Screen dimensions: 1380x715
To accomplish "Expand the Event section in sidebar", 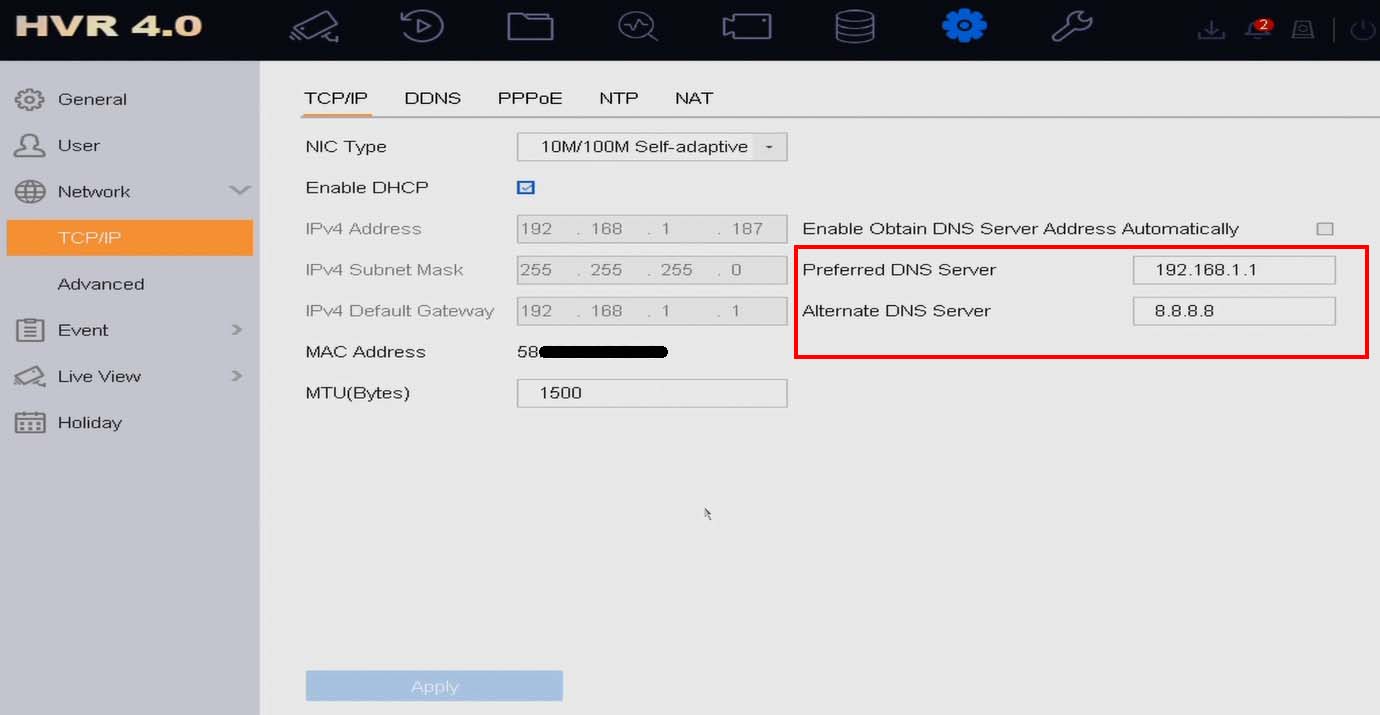I will tap(237, 330).
